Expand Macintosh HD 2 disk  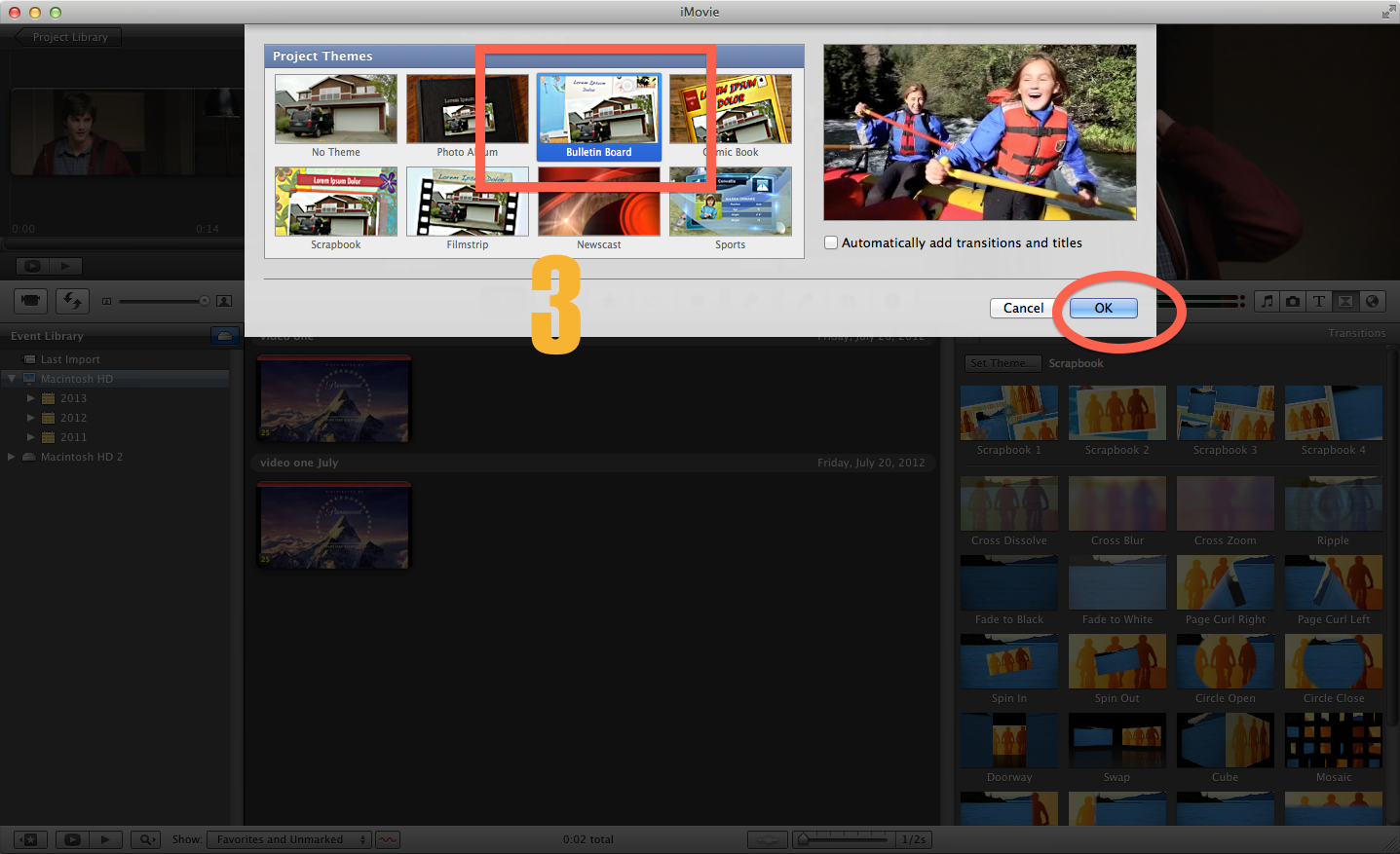click(12, 457)
